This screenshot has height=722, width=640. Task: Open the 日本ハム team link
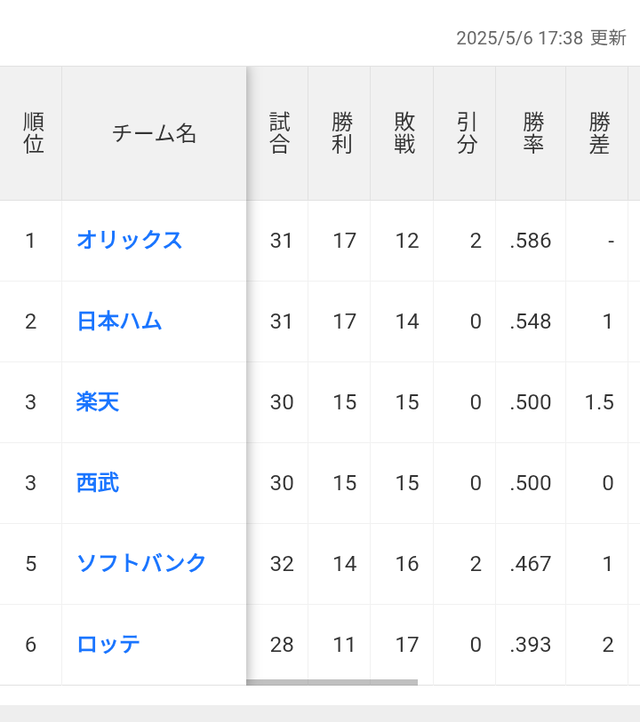[x=119, y=321]
